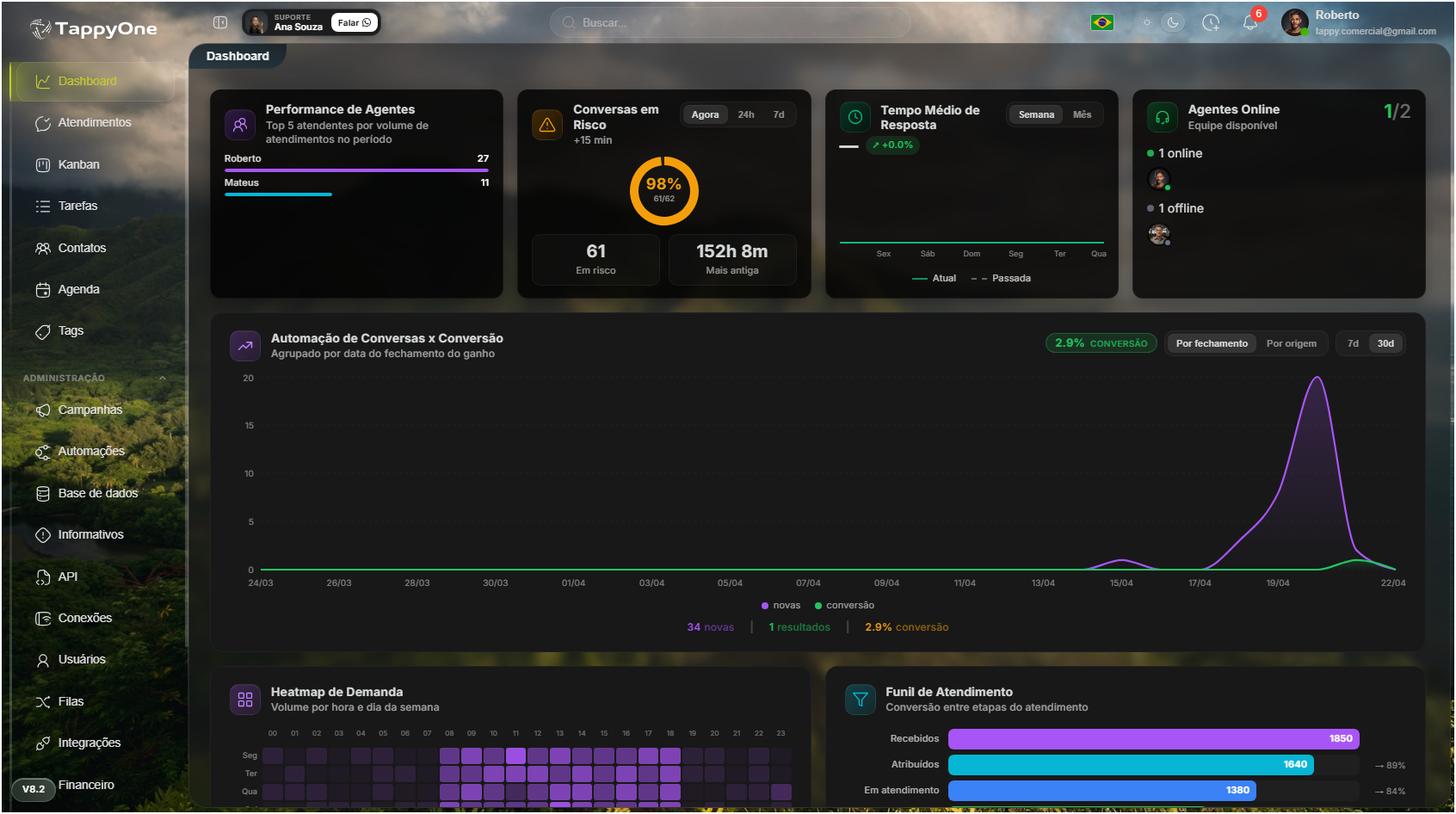Screen dimensions: 1456x814
Task: Click the Falar WhatsApp button
Action: click(355, 22)
